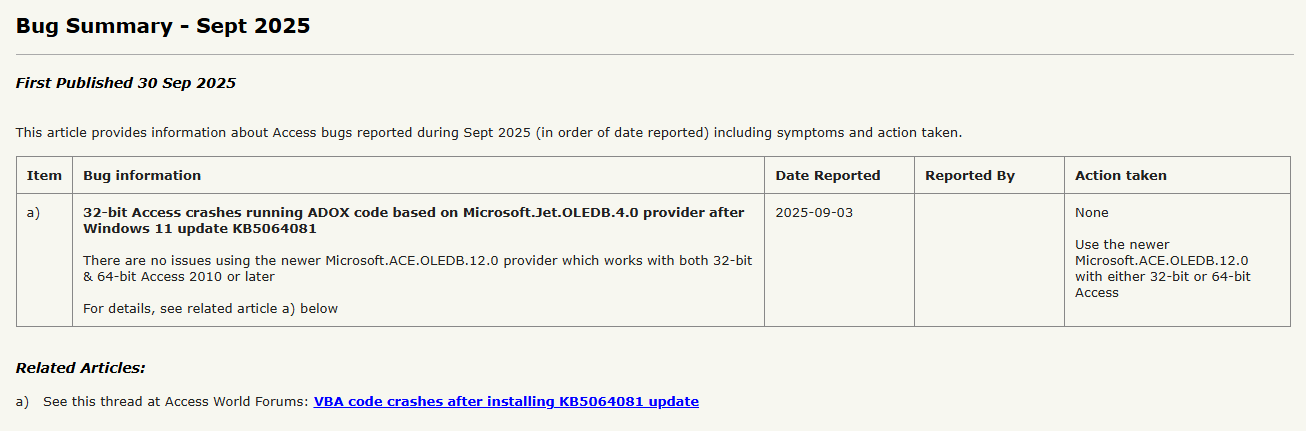Click the For details, see related article line
This screenshot has height=431, width=1306.
[211, 308]
